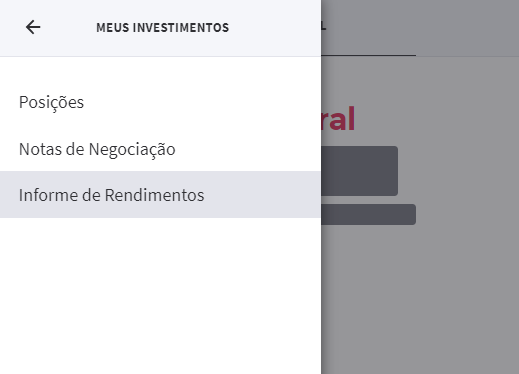The height and width of the screenshot is (374, 519).
Task: Dismiss the drawer via the dimmed overlay
Action: click(420, 293)
